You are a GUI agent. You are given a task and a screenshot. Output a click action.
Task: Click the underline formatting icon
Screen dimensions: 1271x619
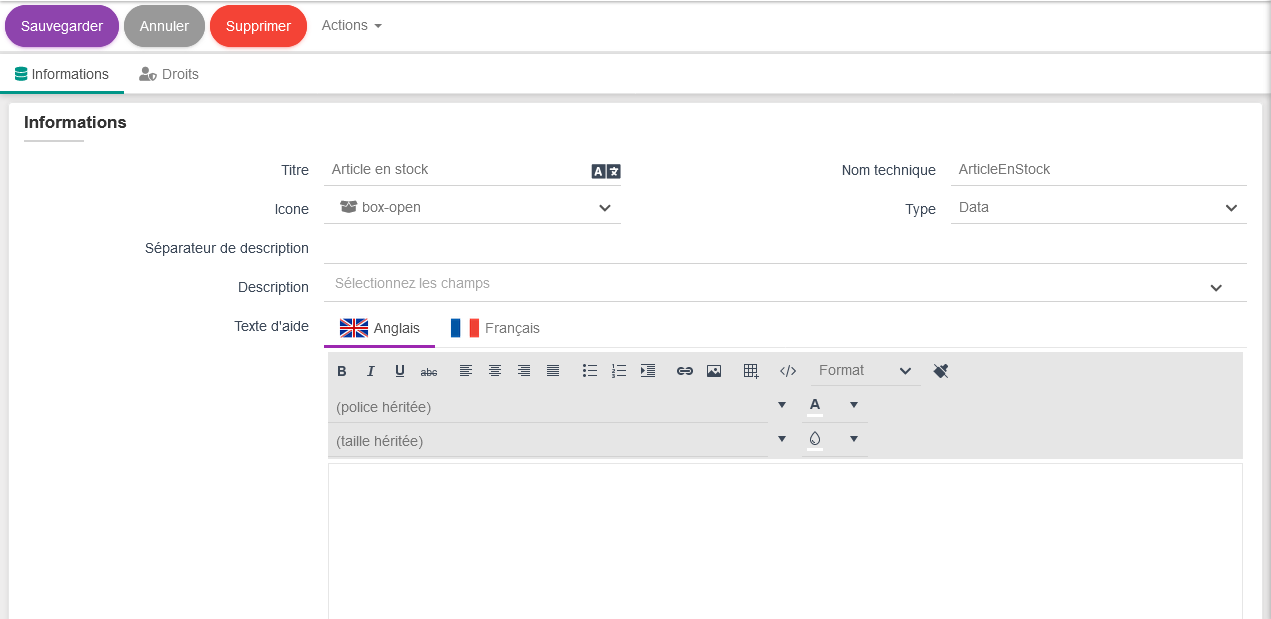(x=400, y=371)
